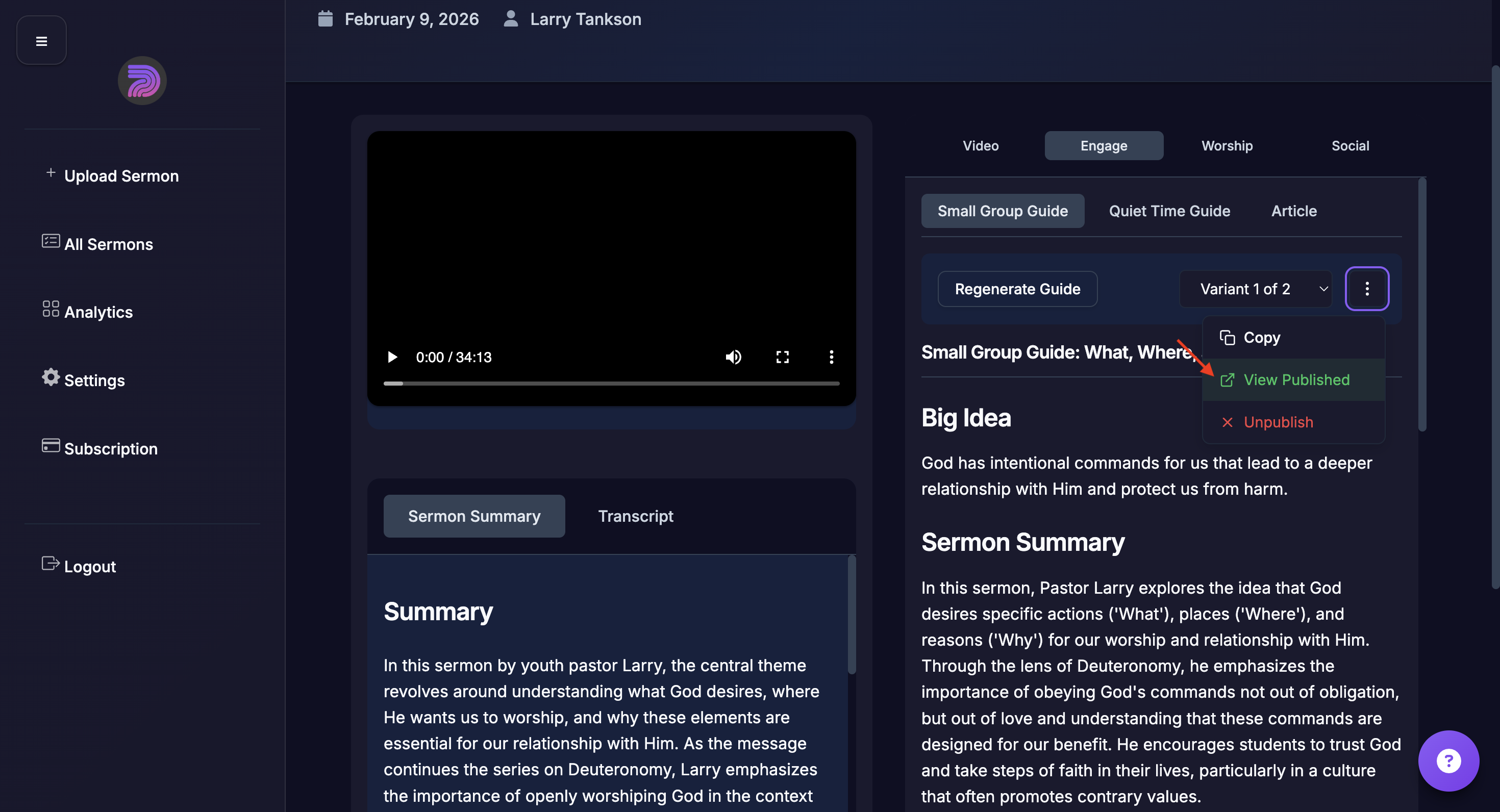The height and width of the screenshot is (812, 1500).
Task: Enter fullscreen video mode
Action: click(x=782, y=357)
